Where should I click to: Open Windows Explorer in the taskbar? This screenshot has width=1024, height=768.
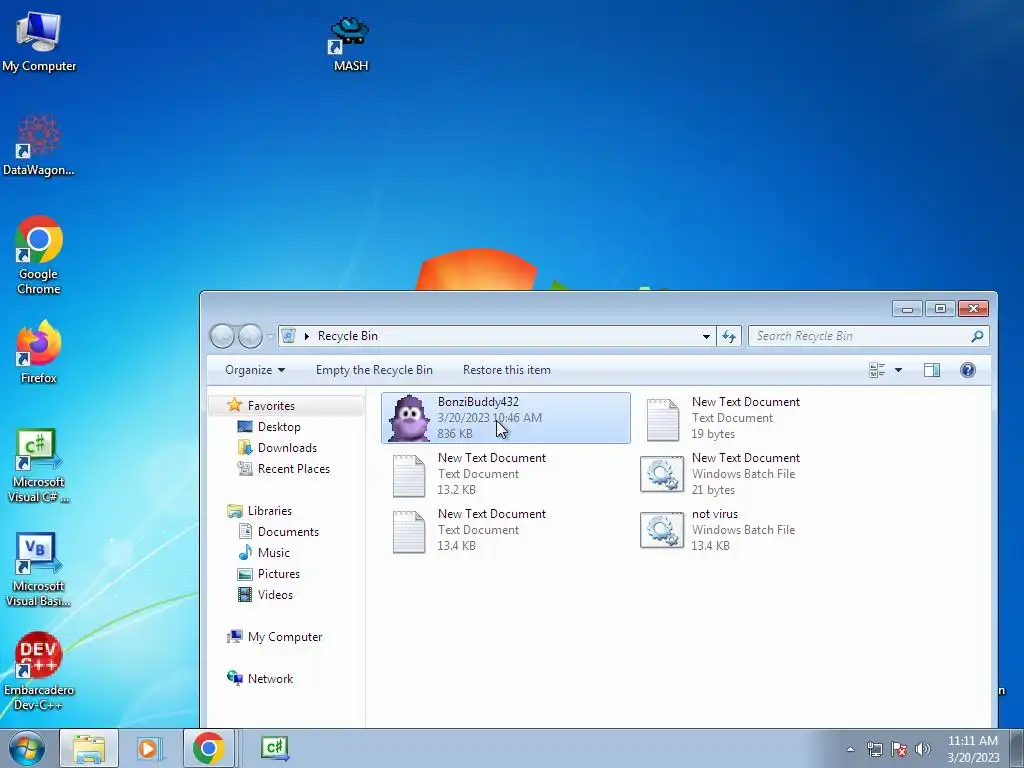[x=89, y=748]
